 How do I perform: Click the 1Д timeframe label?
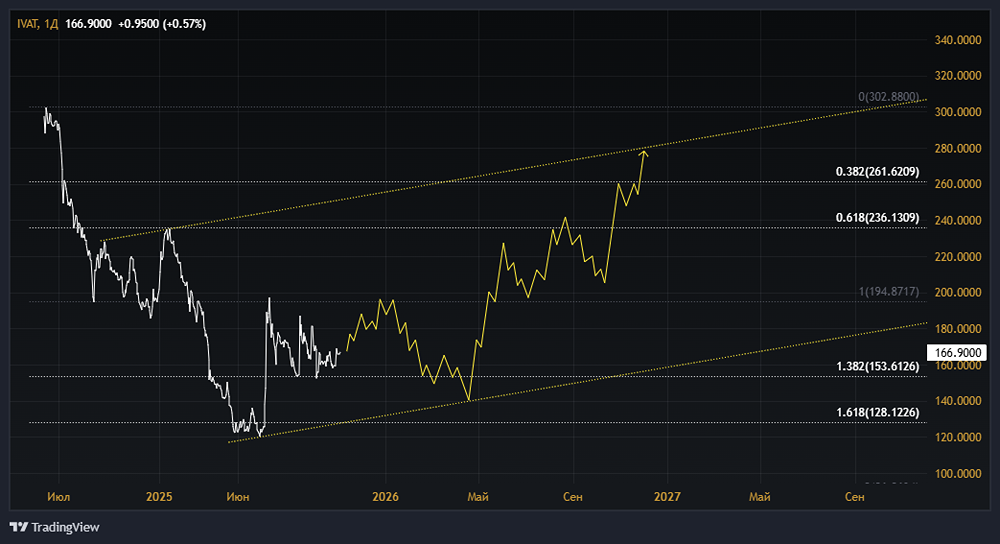point(51,24)
